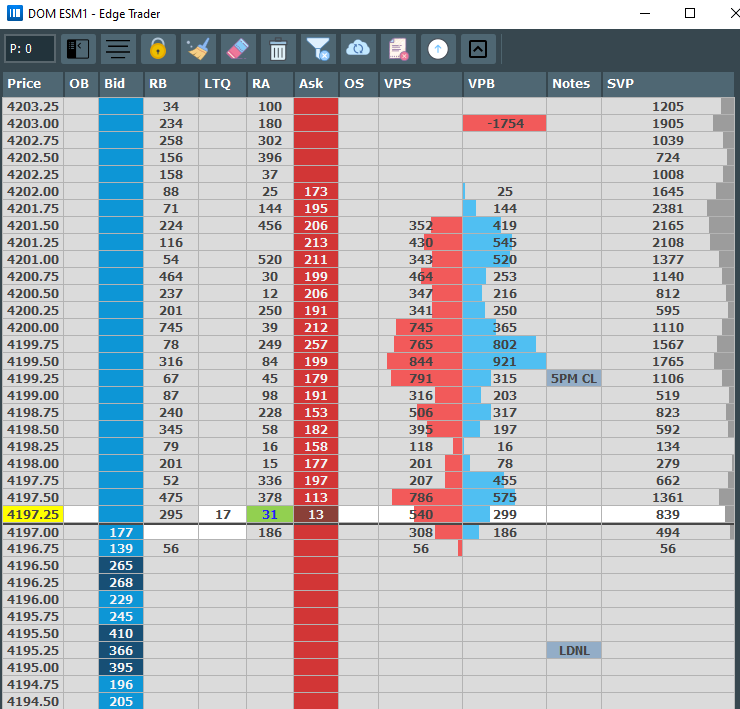The image size is (740, 709).
Task: Click the Ask column header
Action: (316, 84)
